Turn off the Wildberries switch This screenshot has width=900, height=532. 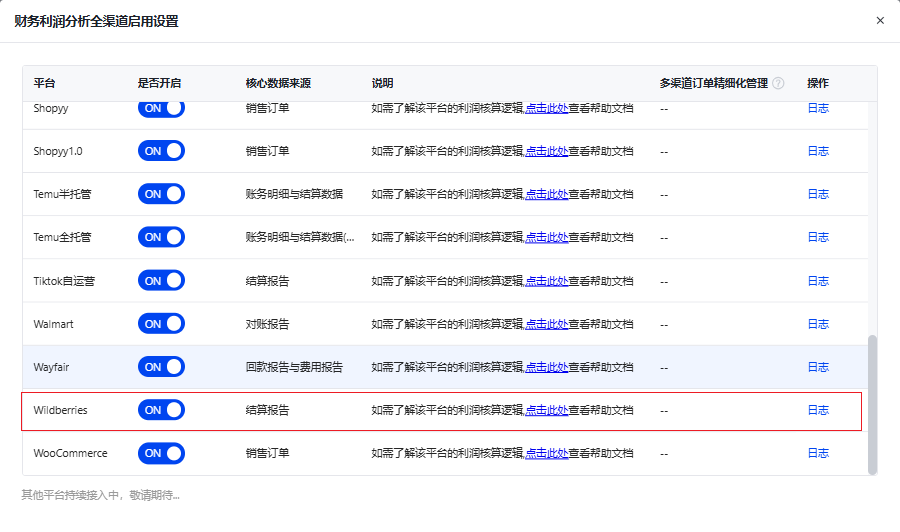[161, 410]
